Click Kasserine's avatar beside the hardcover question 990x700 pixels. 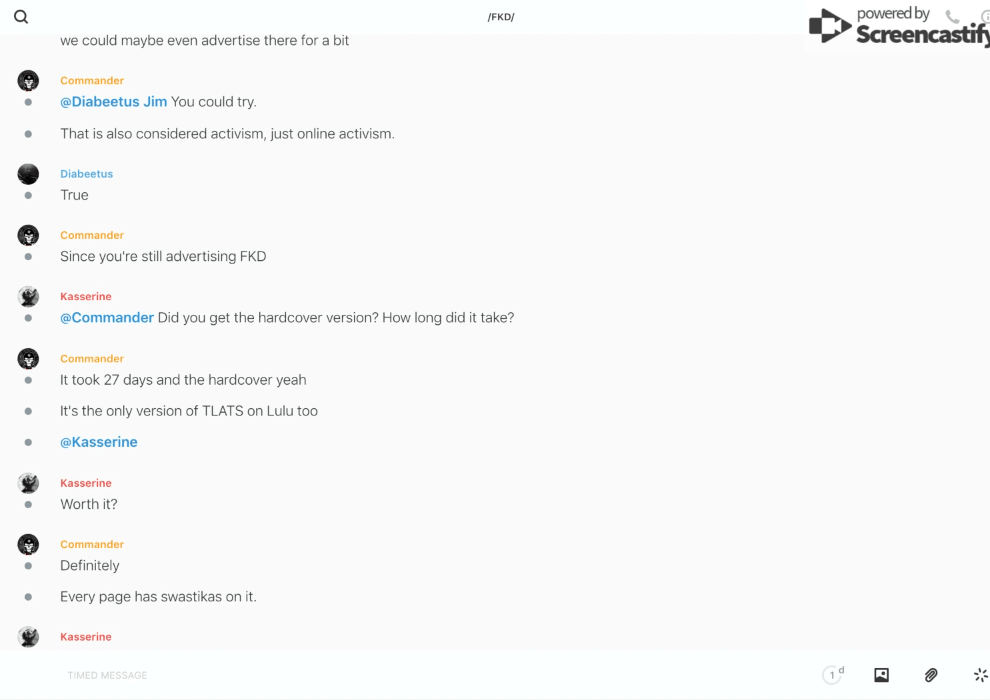(x=28, y=297)
